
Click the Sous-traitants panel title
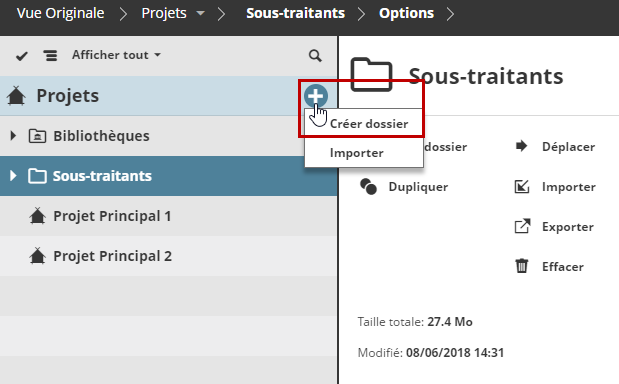[486, 76]
